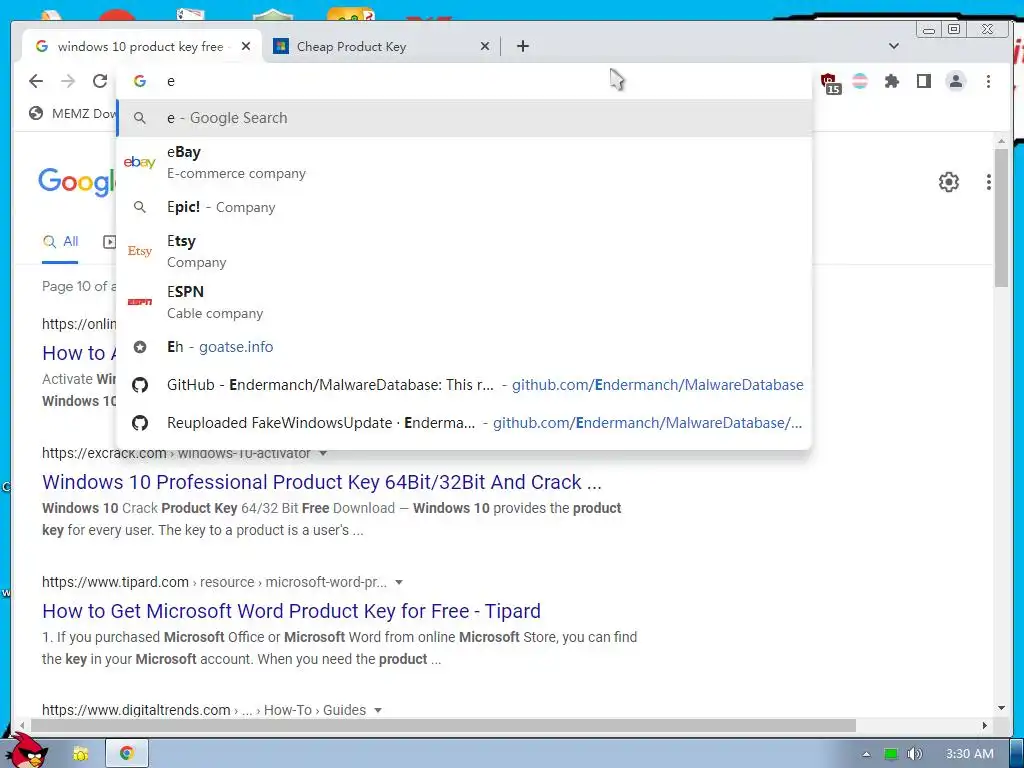
Task: Close the windows 10 product key free tab
Action: click(246, 46)
